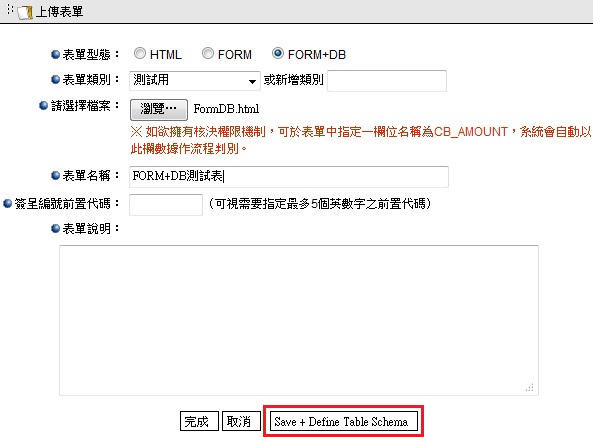Viewport: 593px width, 437px height.
Task: Click the 上傳表單 notebook icon in header
Action: pos(25,12)
